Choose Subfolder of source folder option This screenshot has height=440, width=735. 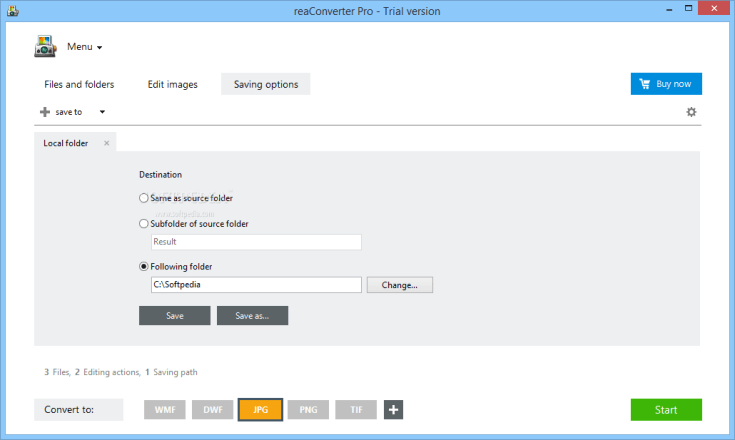[194, 224]
